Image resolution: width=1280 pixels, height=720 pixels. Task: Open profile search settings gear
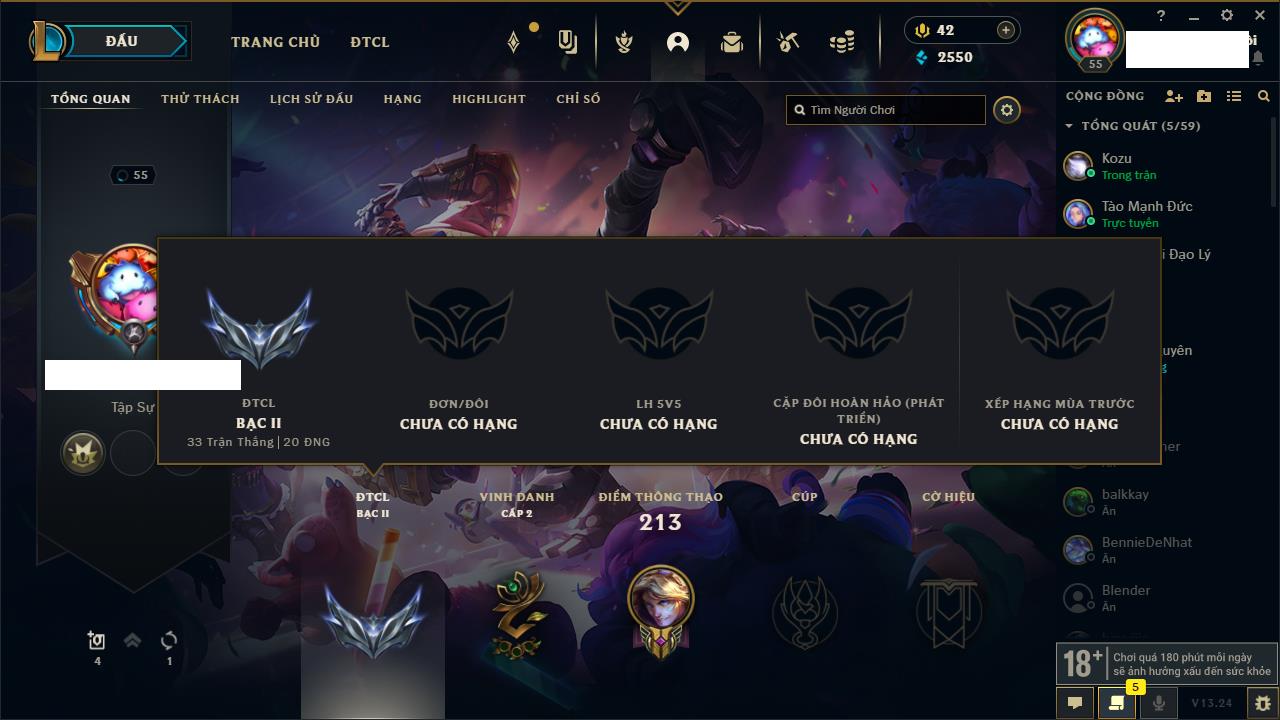pos(1007,110)
